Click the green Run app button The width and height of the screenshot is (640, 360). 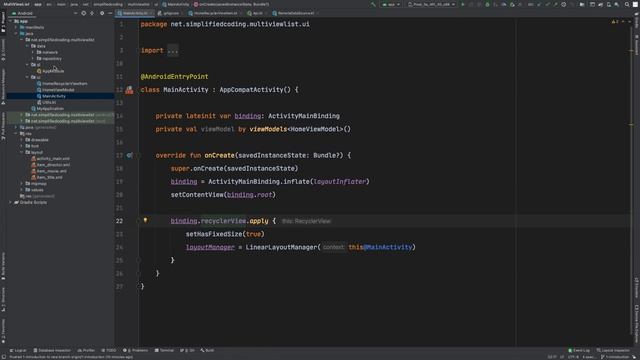coord(463,4)
